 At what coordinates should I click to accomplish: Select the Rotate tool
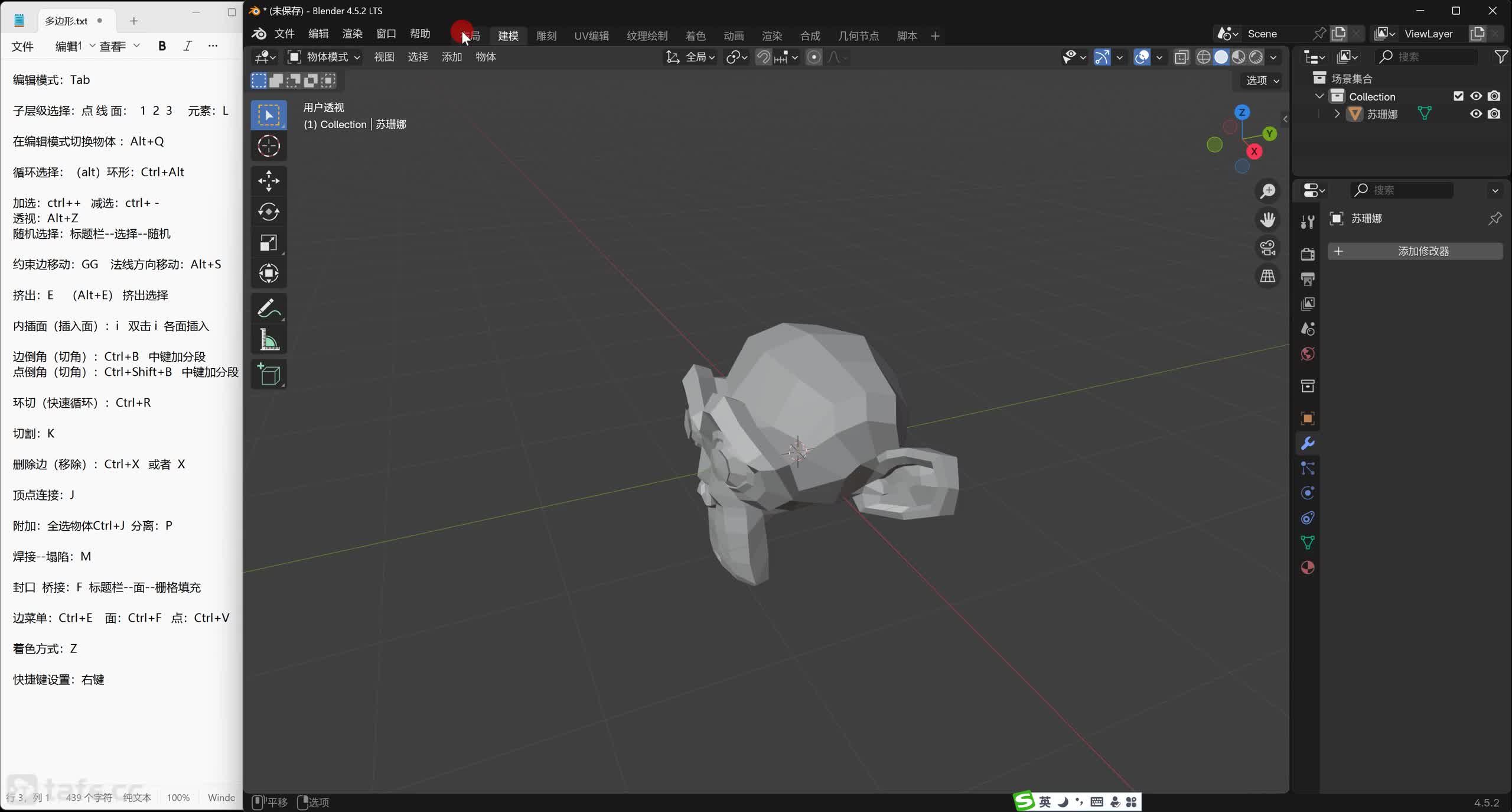pyautogui.click(x=269, y=212)
